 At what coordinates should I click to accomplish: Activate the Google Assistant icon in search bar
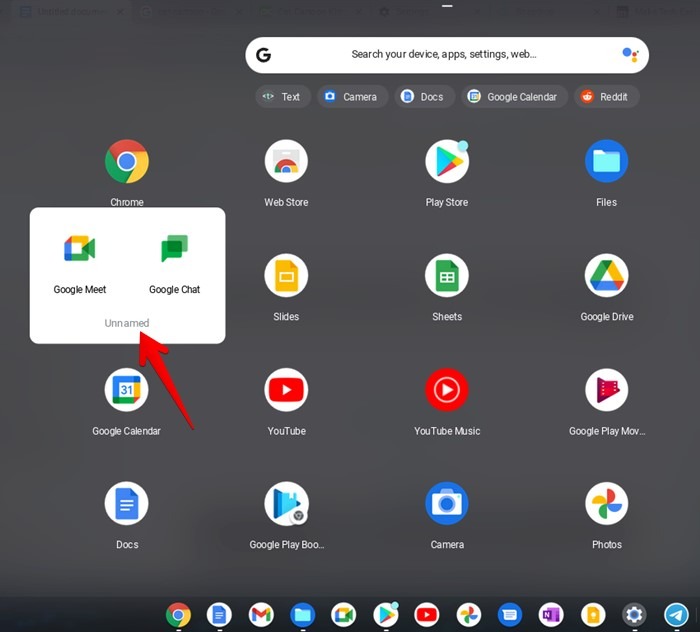630,55
